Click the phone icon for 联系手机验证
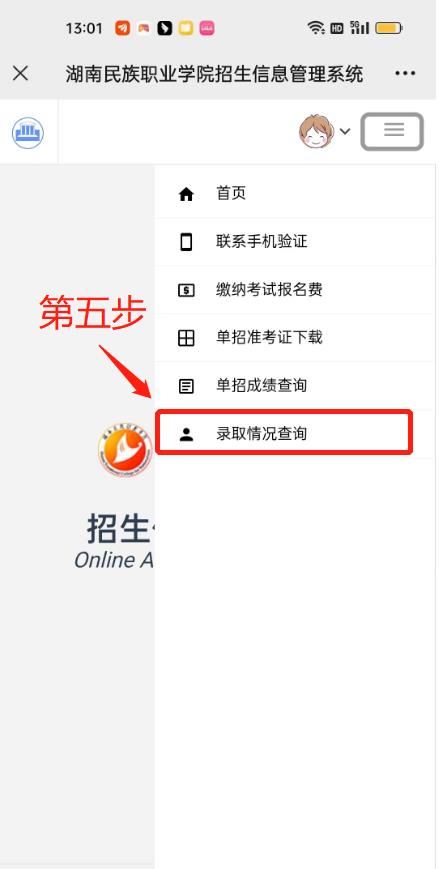This screenshot has width=439, height=869. (186, 242)
